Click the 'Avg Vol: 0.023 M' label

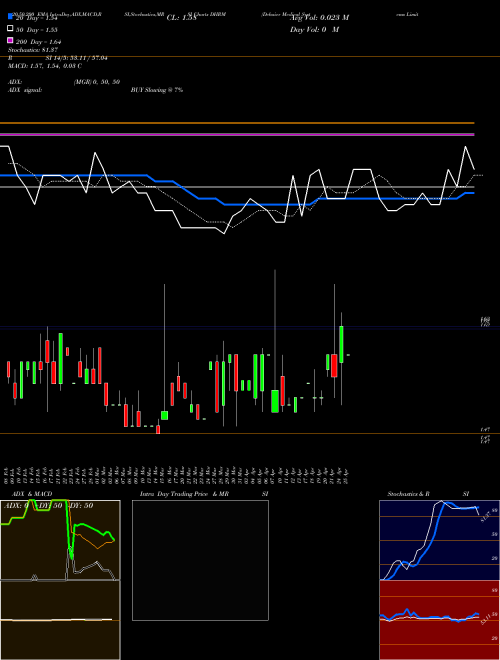319,18
